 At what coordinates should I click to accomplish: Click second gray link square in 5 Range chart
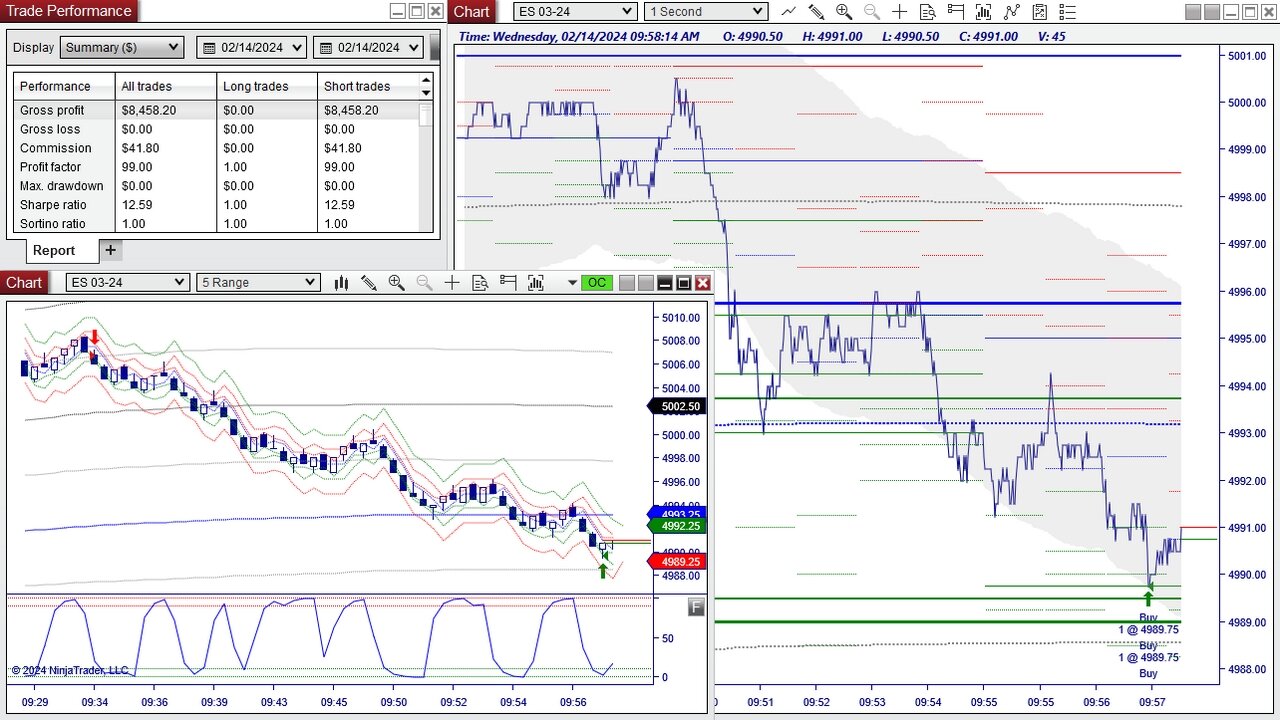[x=645, y=283]
